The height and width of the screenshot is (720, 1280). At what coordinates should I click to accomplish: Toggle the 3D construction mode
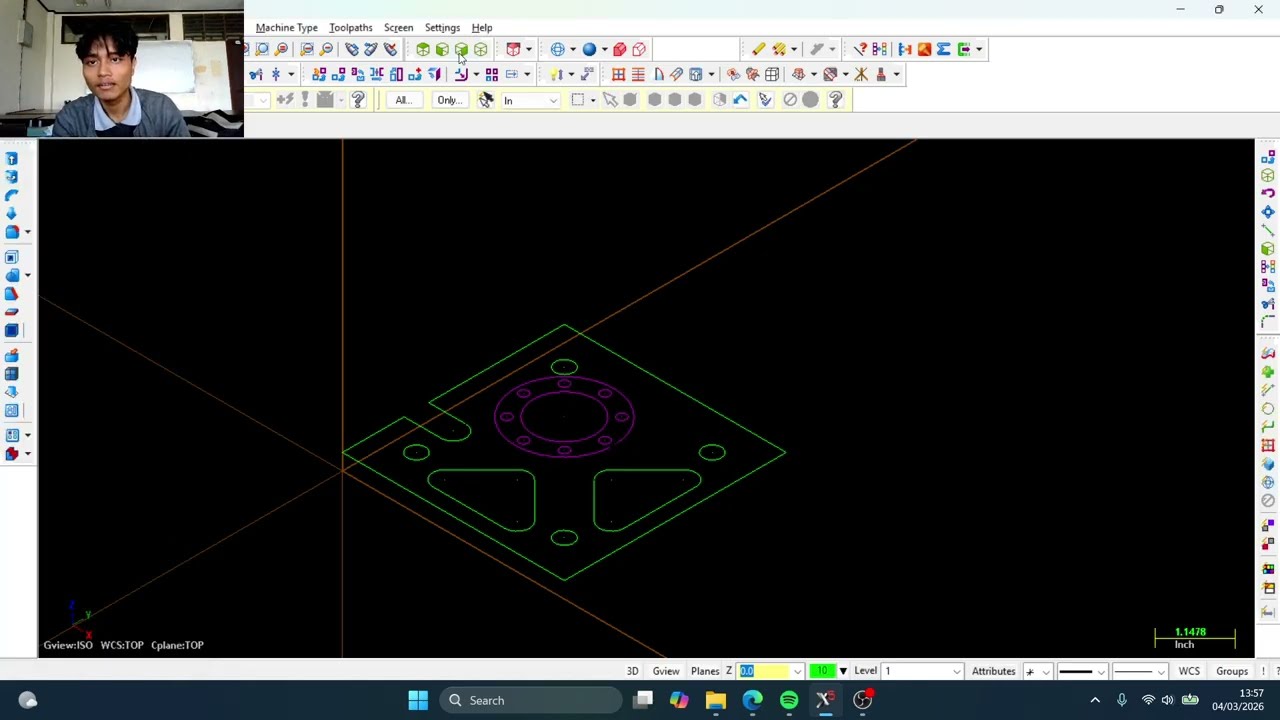point(632,671)
